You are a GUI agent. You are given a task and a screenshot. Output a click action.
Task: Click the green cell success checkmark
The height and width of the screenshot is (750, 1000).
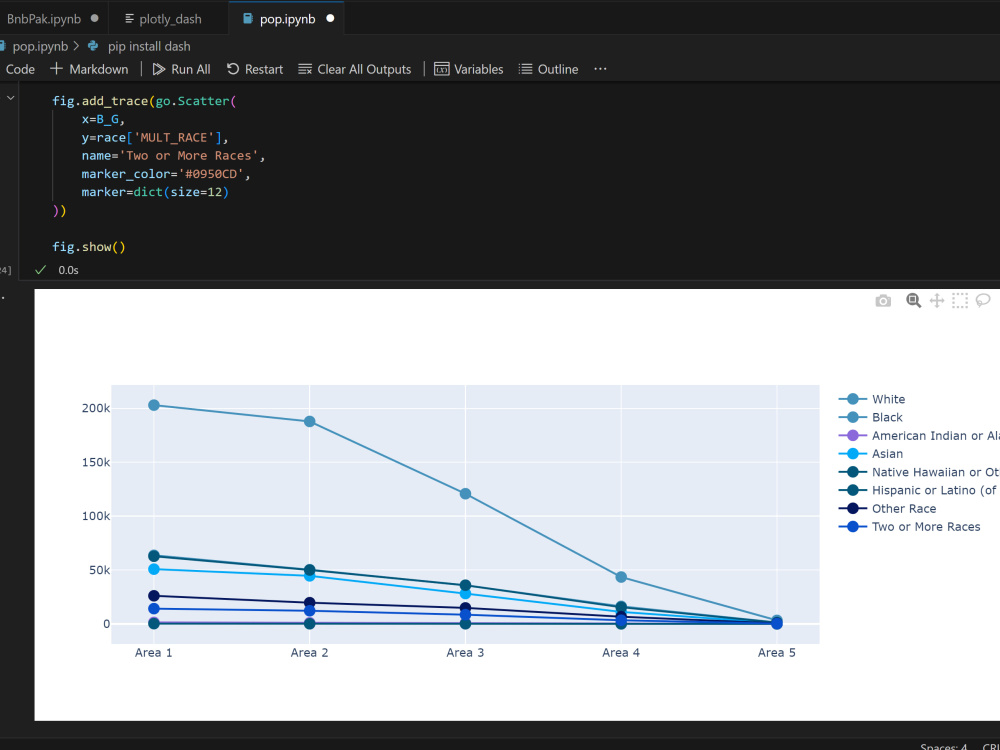point(40,270)
